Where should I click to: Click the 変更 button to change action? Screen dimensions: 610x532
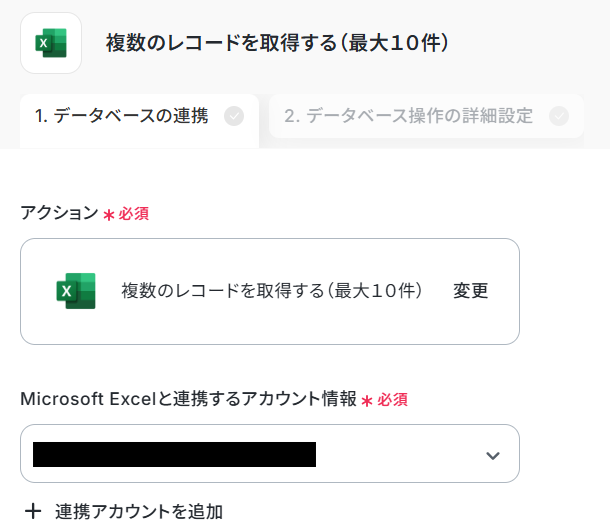(x=470, y=290)
